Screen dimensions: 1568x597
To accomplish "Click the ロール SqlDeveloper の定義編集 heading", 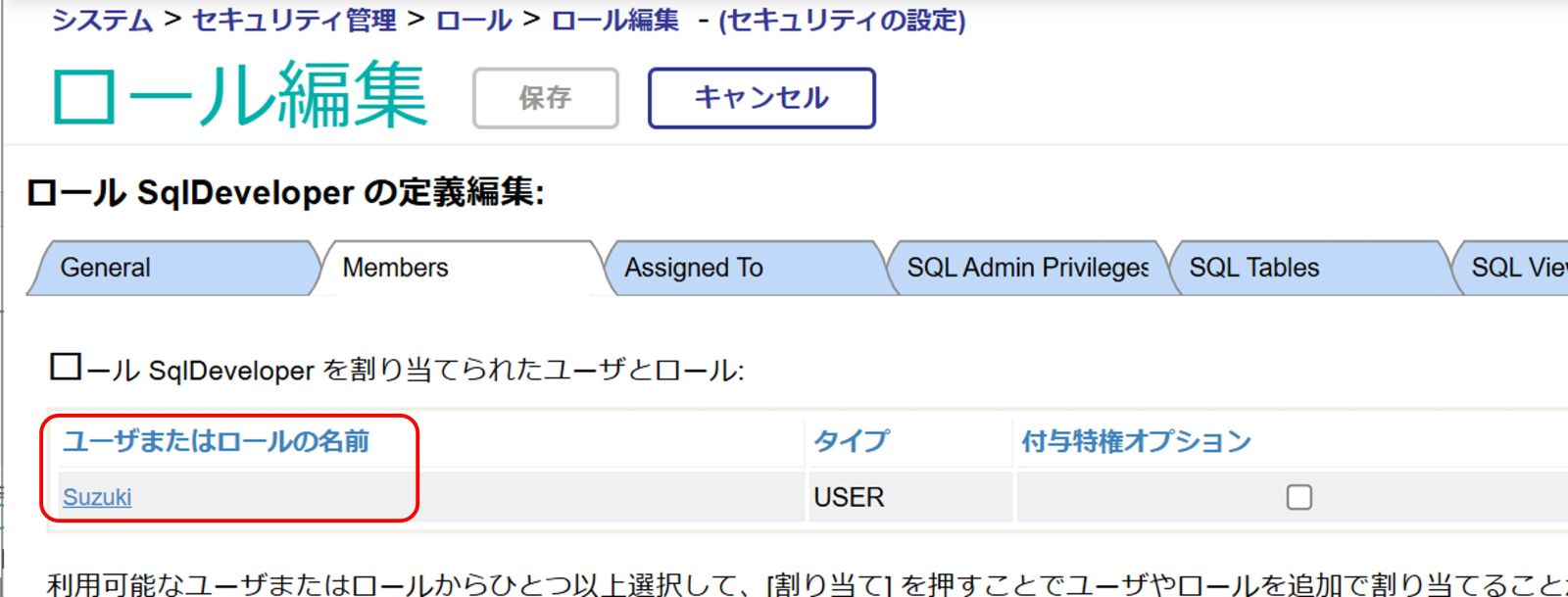I will [x=285, y=192].
